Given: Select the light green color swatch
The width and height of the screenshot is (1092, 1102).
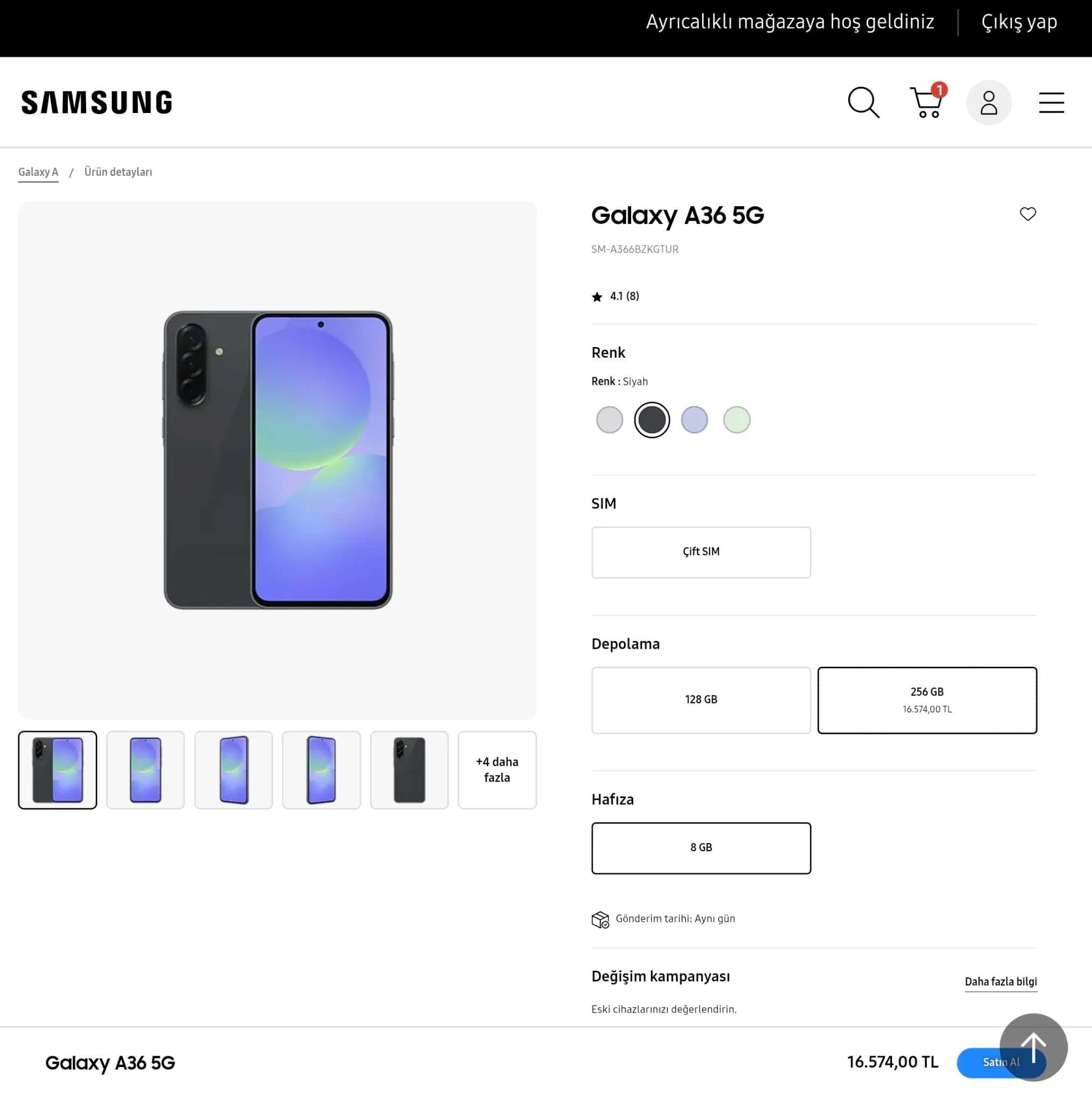Looking at the screenshot, I should point(736,420).
